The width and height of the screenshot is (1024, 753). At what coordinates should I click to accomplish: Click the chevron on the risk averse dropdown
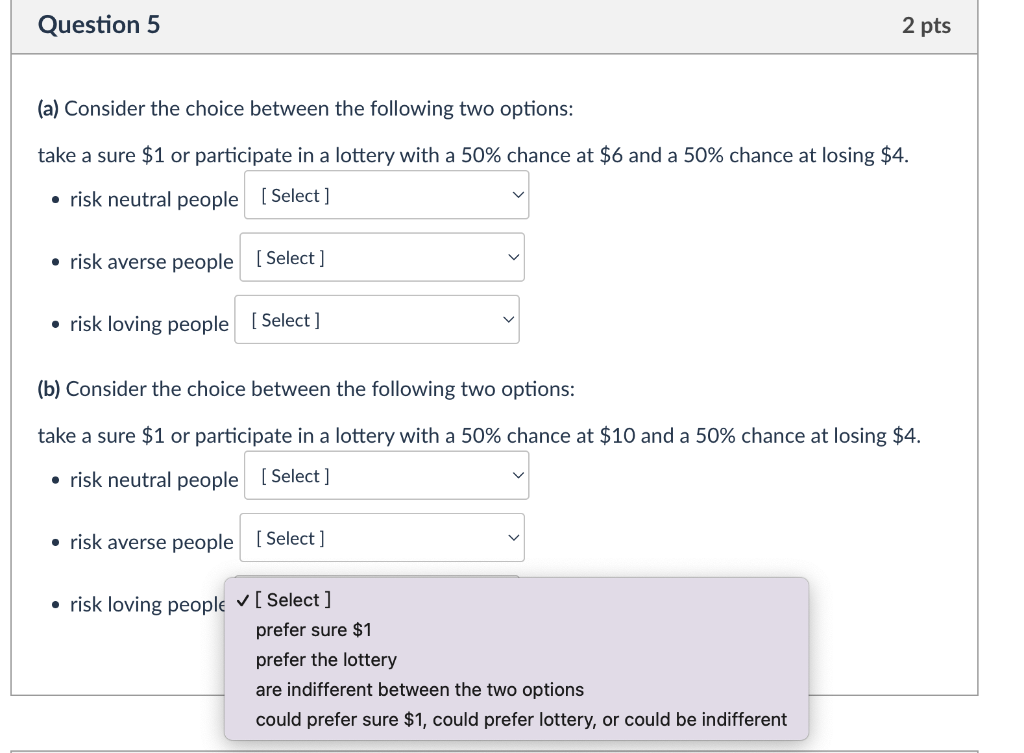point(512,257)
